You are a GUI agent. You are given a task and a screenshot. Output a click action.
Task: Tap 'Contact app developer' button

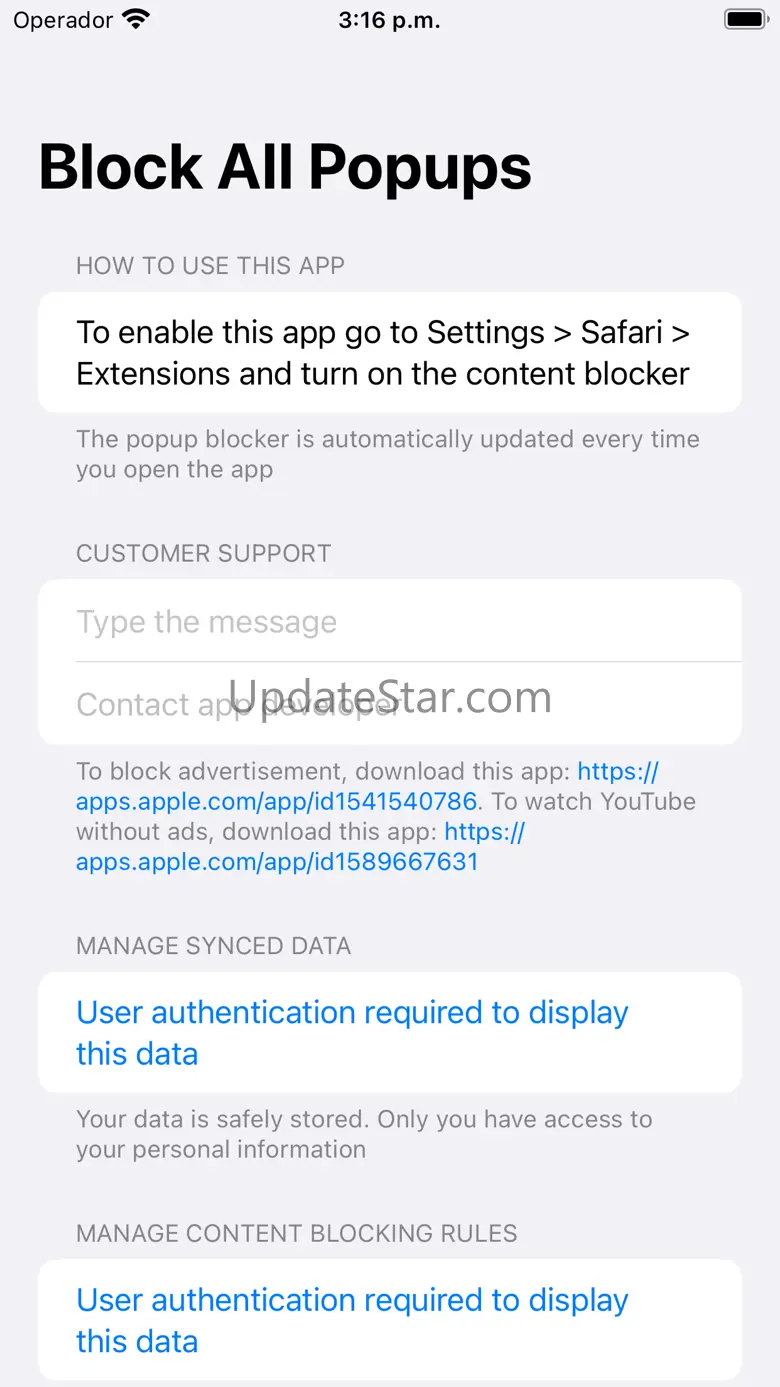coord(390,703)
